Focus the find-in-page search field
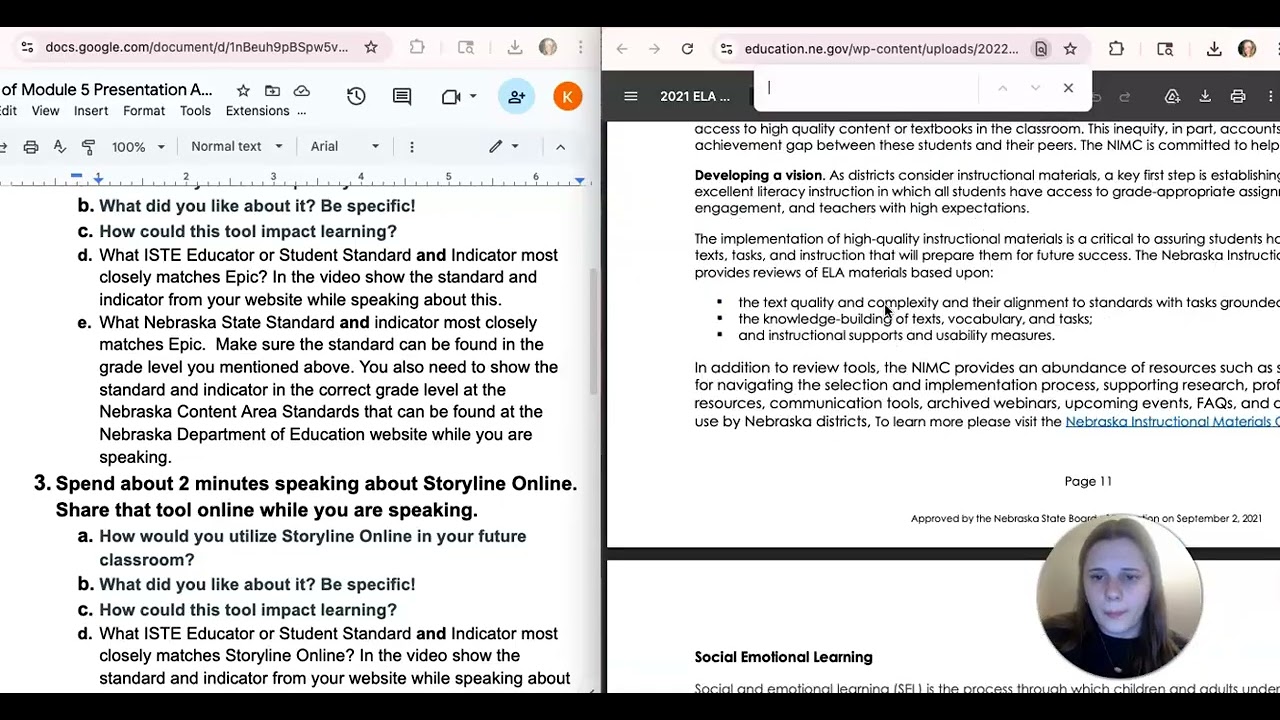The height and width of the screenshot is (720, 1280). point(873,88)
